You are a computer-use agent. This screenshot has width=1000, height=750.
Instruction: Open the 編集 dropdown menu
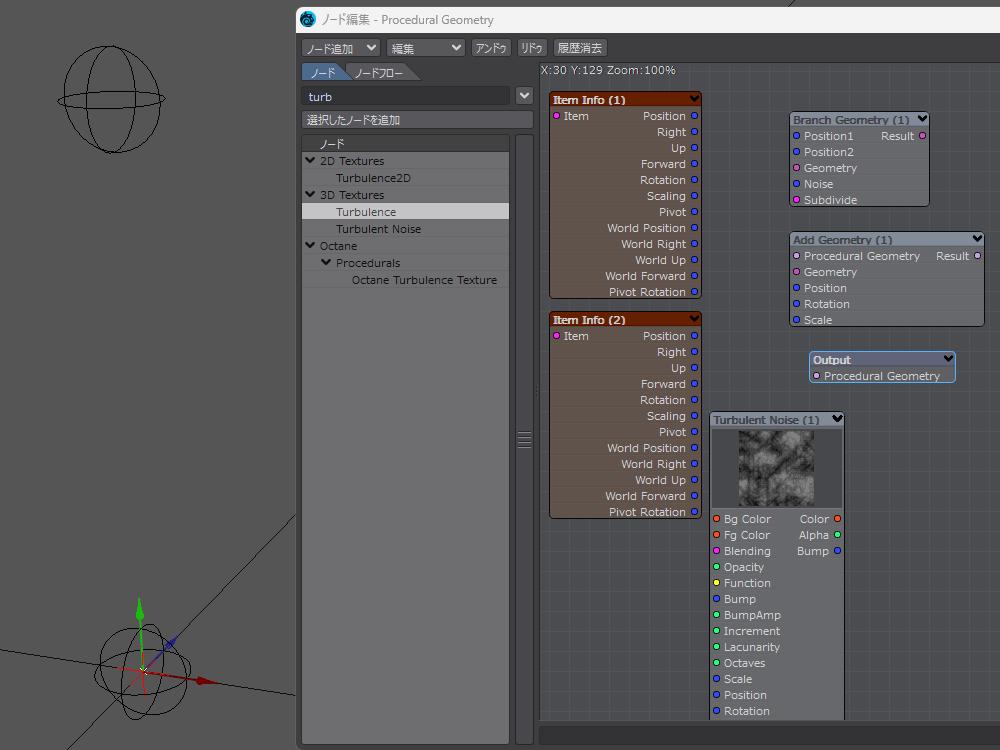click(426, 48)
